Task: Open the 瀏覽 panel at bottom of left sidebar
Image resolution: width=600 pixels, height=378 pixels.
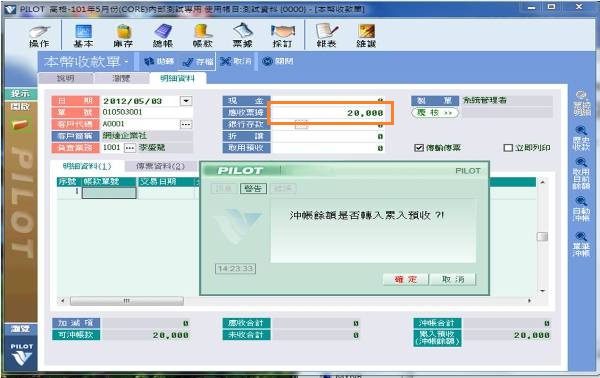Action: (x=21, y=329)
